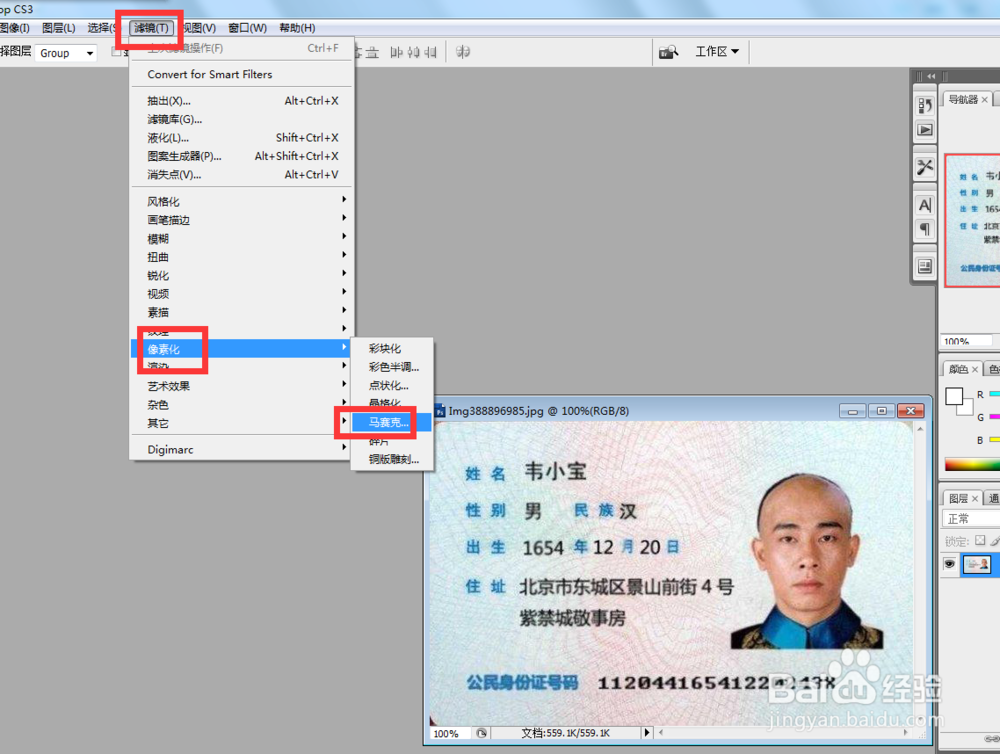Click the distribute right edges icon
The image size is (1000, 754).
430,52
